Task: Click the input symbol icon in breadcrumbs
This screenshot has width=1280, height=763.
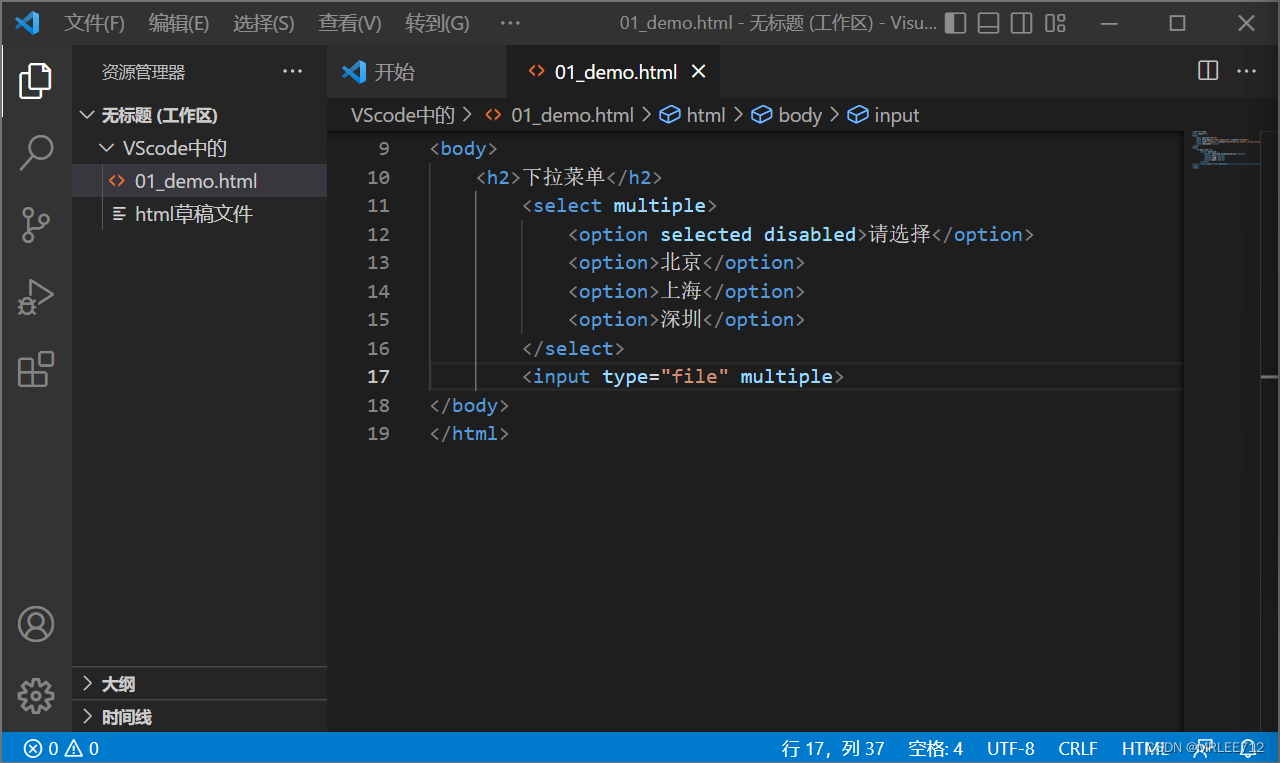Action: pyautogui.click(x=858, y=115)
